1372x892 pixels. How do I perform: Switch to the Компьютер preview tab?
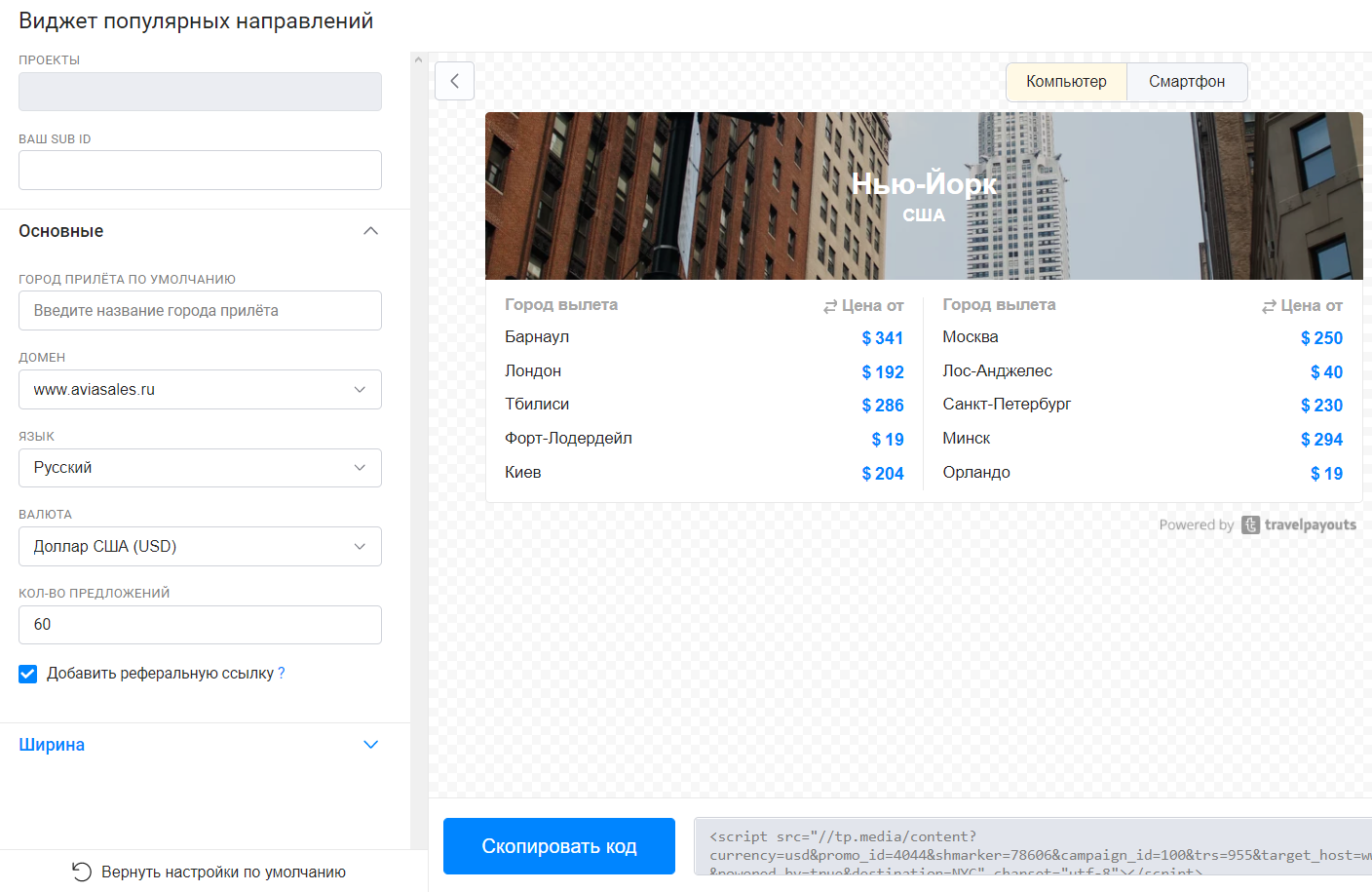[x=1066, y=82]
